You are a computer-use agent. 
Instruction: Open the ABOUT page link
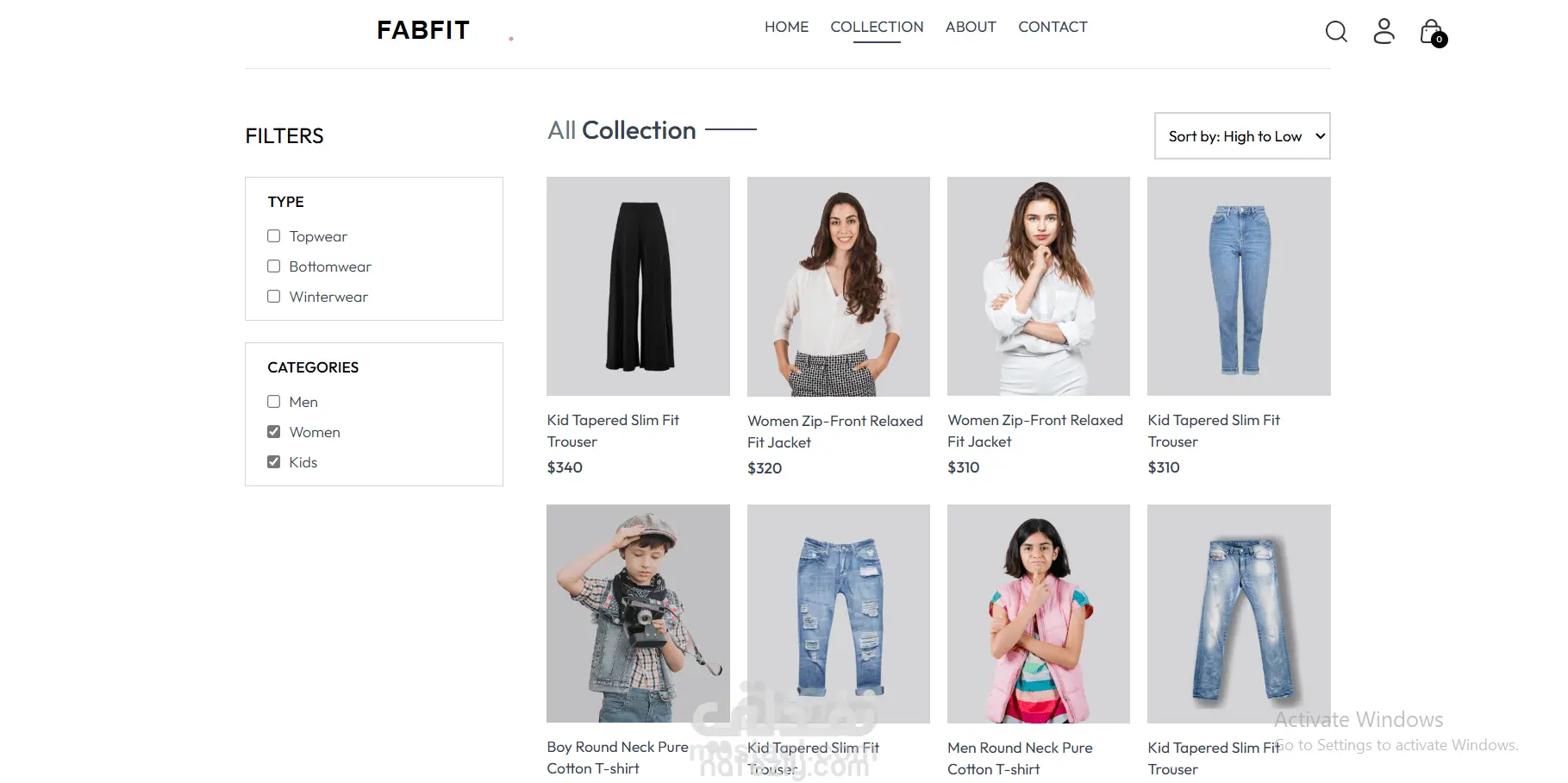pyautogui.click(x=971, y=27)
